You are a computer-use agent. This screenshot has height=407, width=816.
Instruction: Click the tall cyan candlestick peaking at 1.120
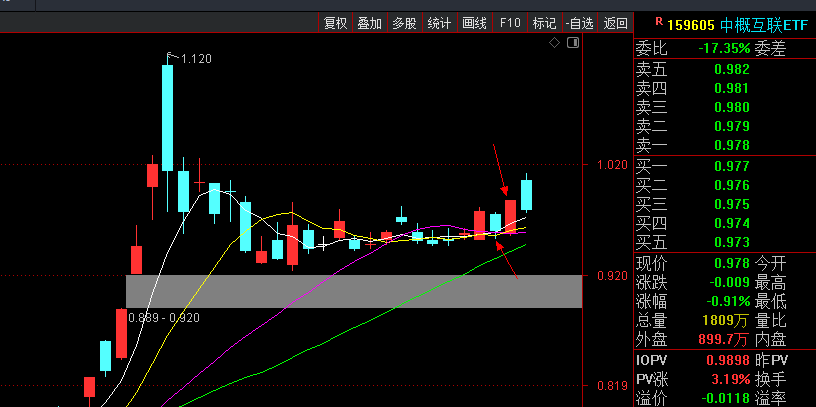168,118
